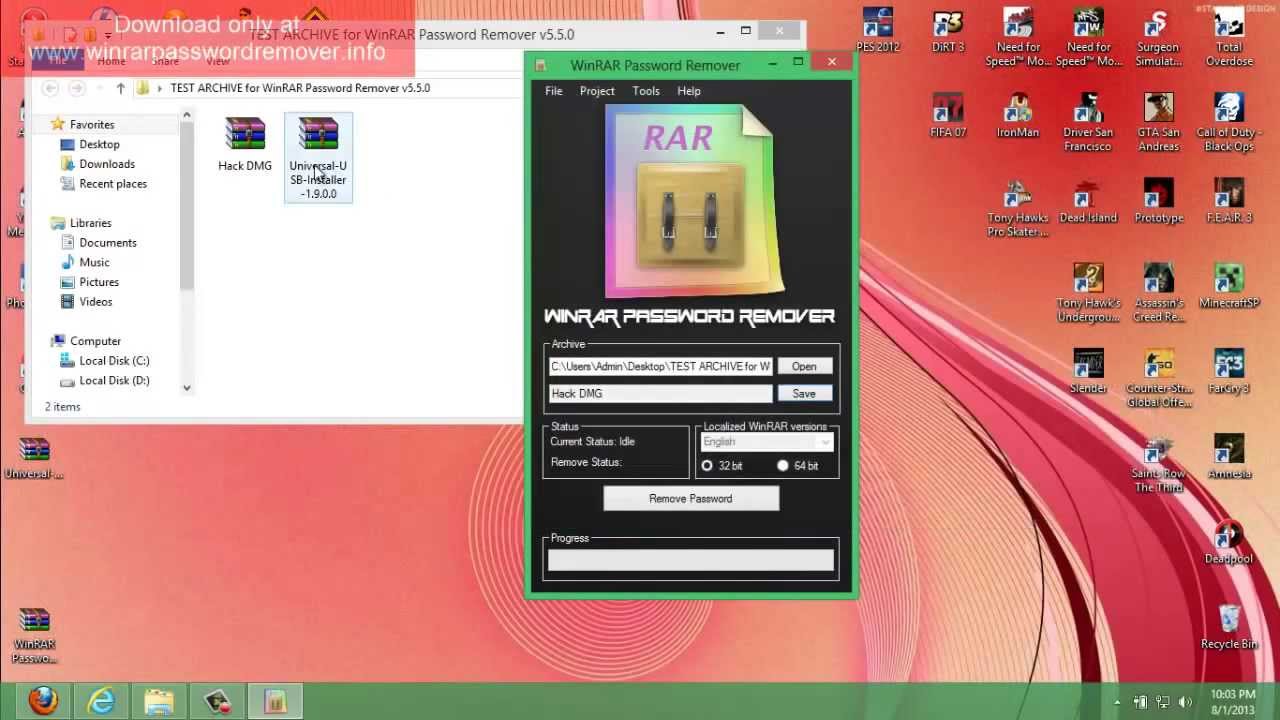Click the volume icon in system tray
This screenshot has width=1280, height=720.
[1186, 702]
